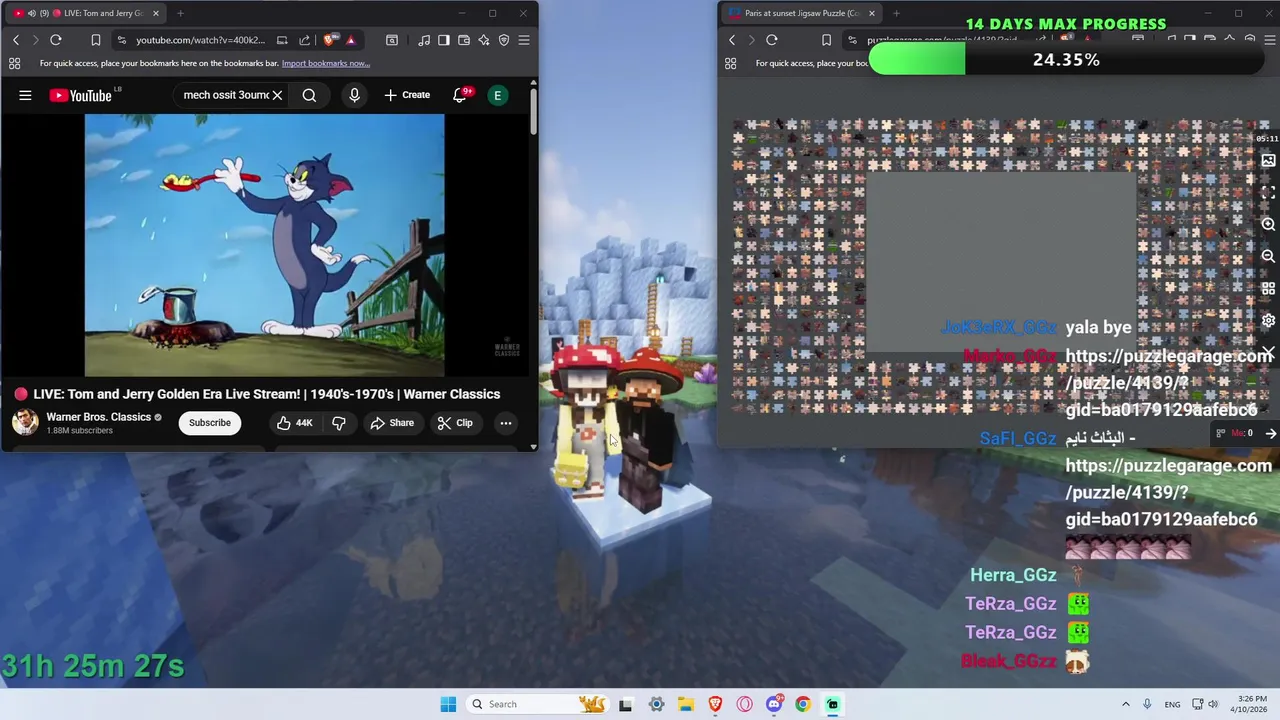Image resolution: width=1280 pixels, height=720 pixels.
Task: Open a new tab in YouTube window
Action: 180,13
